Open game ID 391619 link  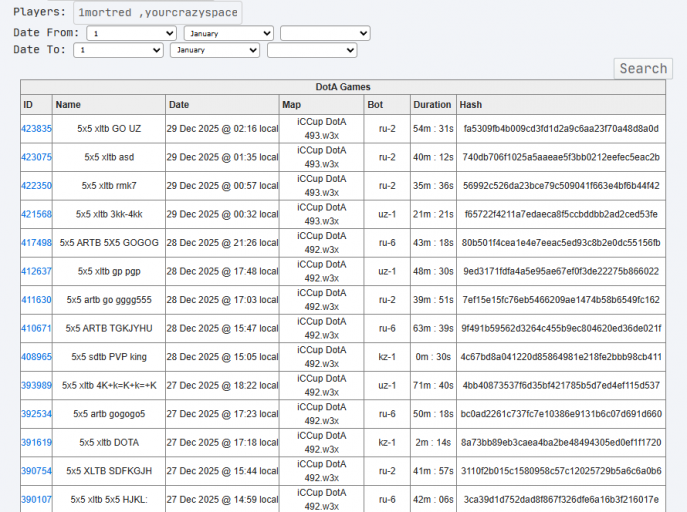(36, 443)
